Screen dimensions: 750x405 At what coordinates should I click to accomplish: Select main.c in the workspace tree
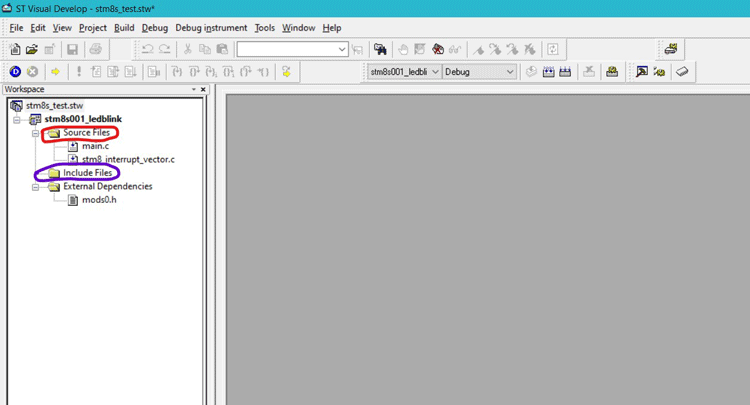point(95,147)
